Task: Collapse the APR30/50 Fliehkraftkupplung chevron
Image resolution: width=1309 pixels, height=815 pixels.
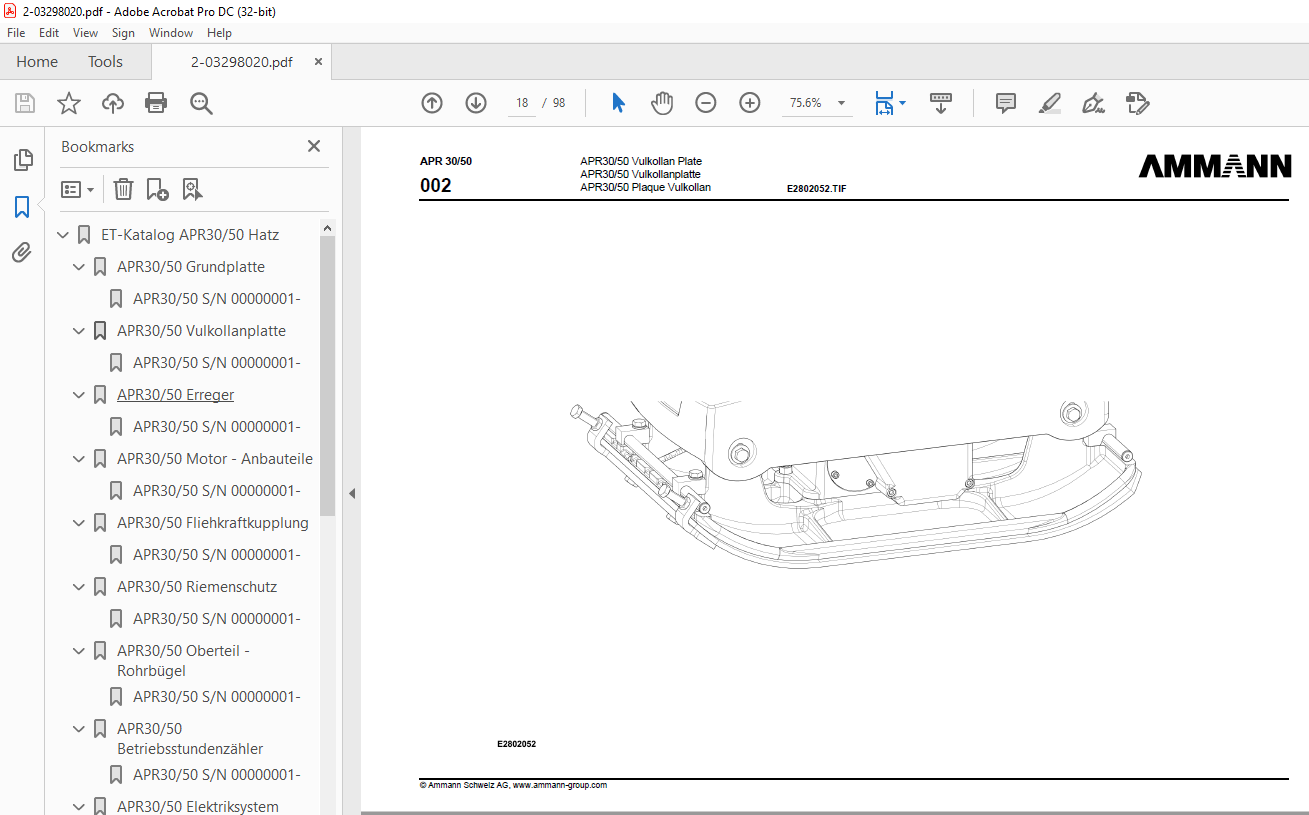Action: click(79, 523)
